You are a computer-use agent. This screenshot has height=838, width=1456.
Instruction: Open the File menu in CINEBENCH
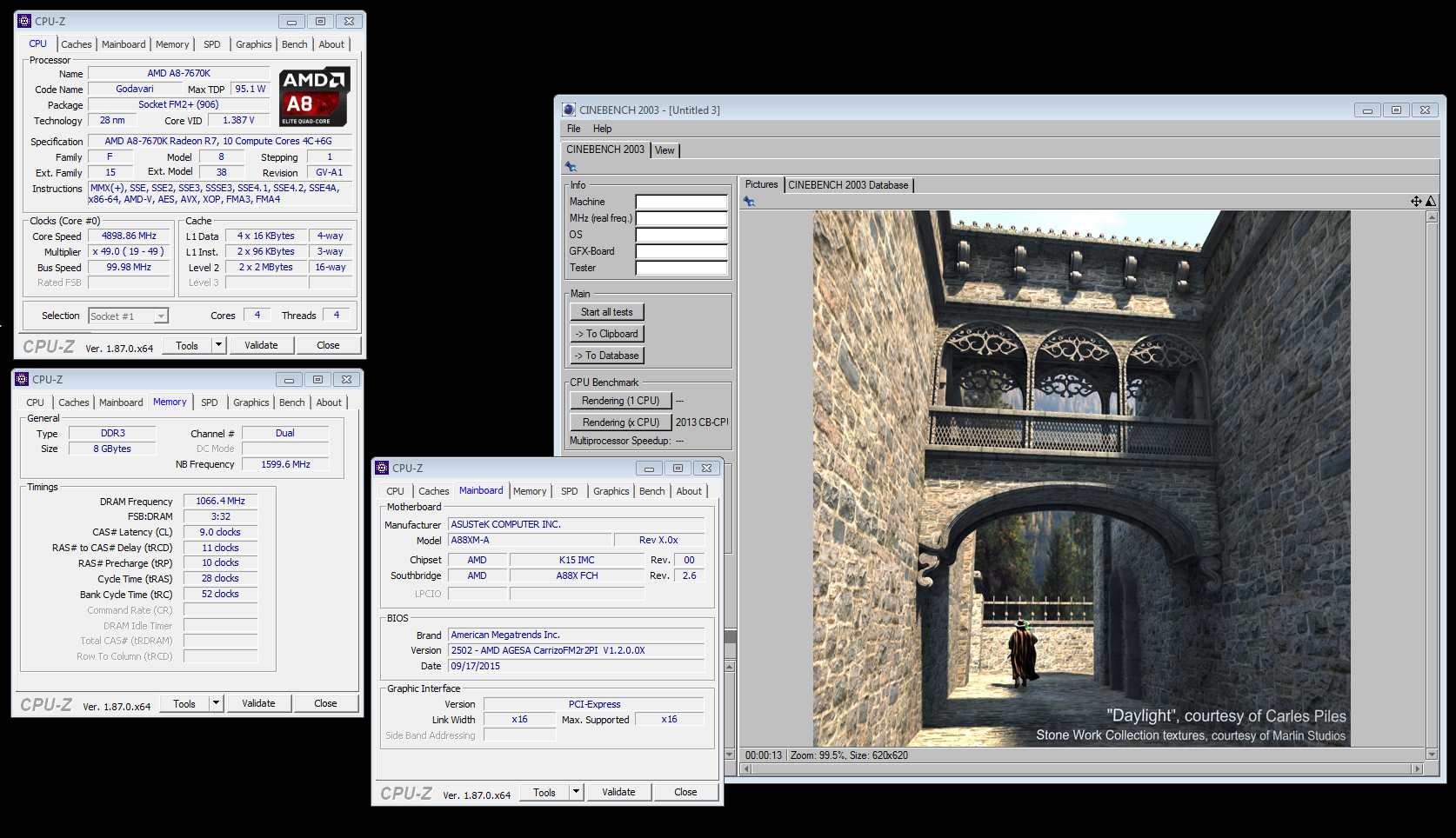tap(574, 129)
